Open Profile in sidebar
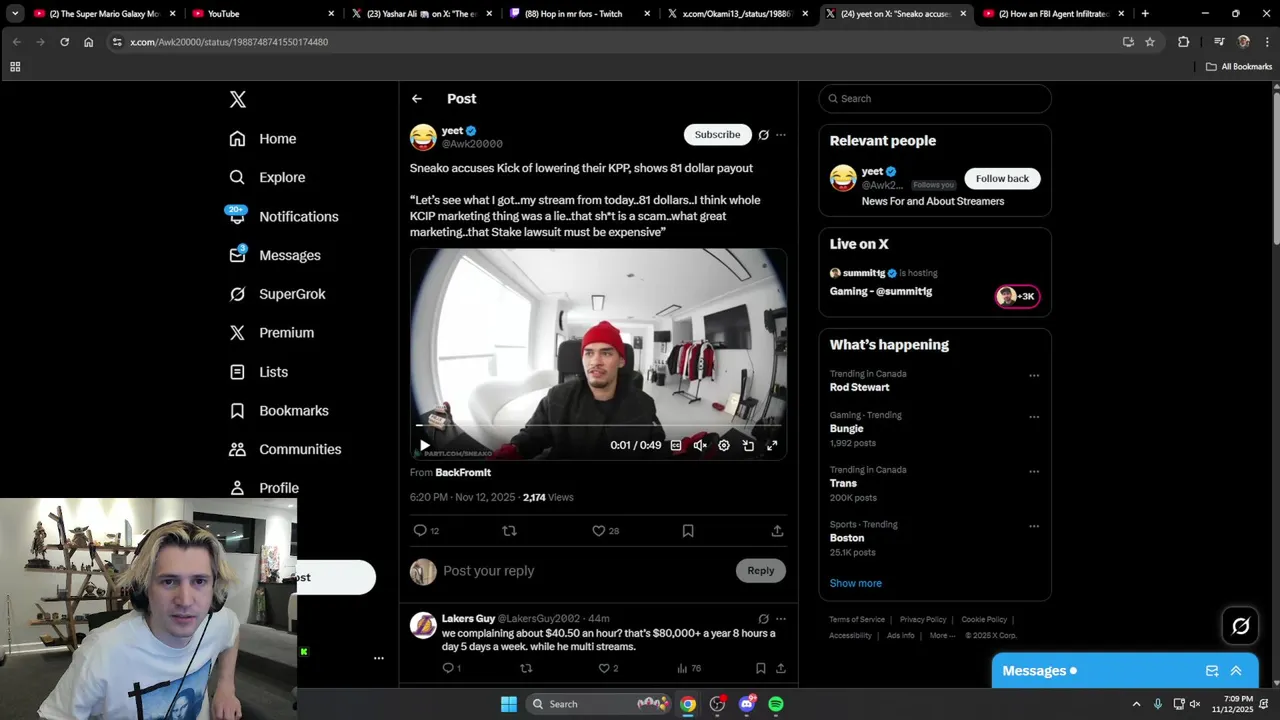The width and height of the screenshot is (1280, 720). point(264,488)
